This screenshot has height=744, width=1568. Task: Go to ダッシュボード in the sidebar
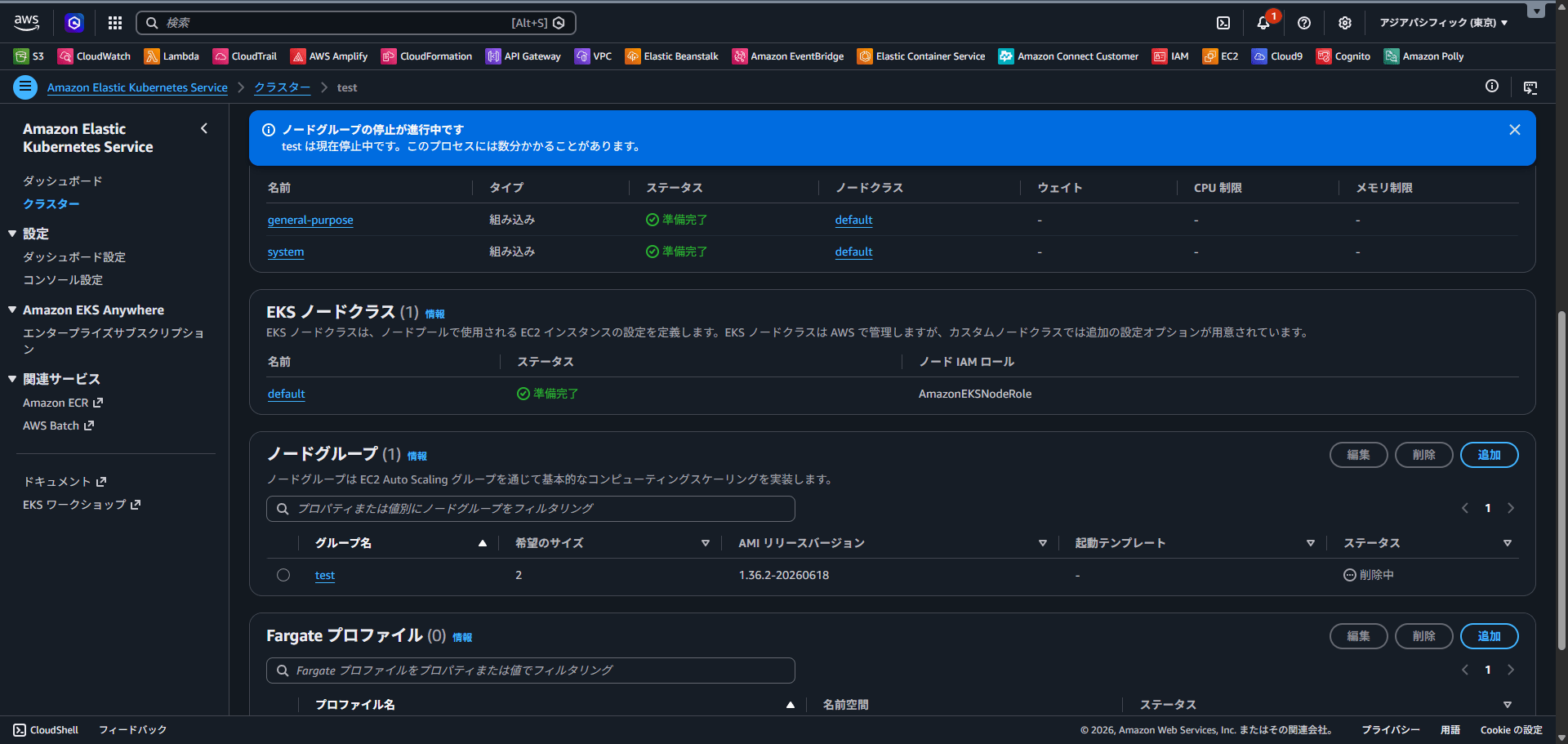63,181
